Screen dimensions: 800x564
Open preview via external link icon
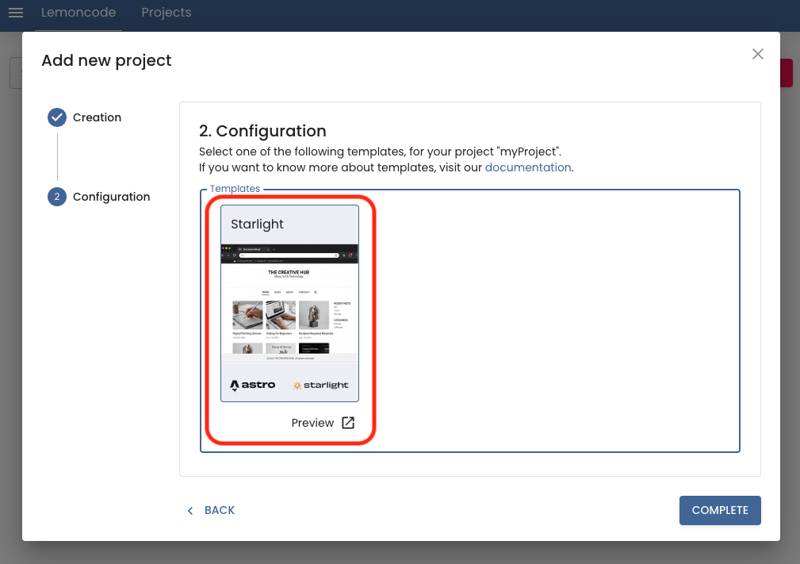[348, 423]
